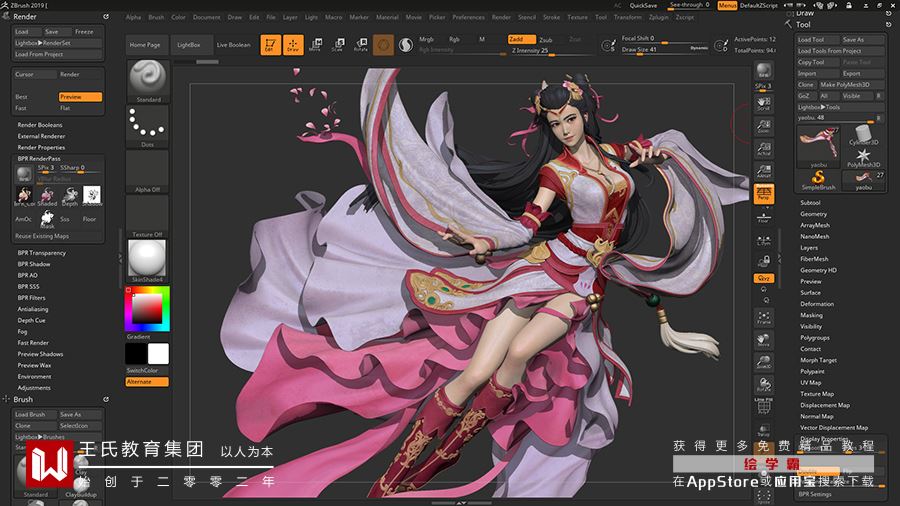Expand BPR Transparency settings
The width and height of the screenshot is (900, 506).
42,253
